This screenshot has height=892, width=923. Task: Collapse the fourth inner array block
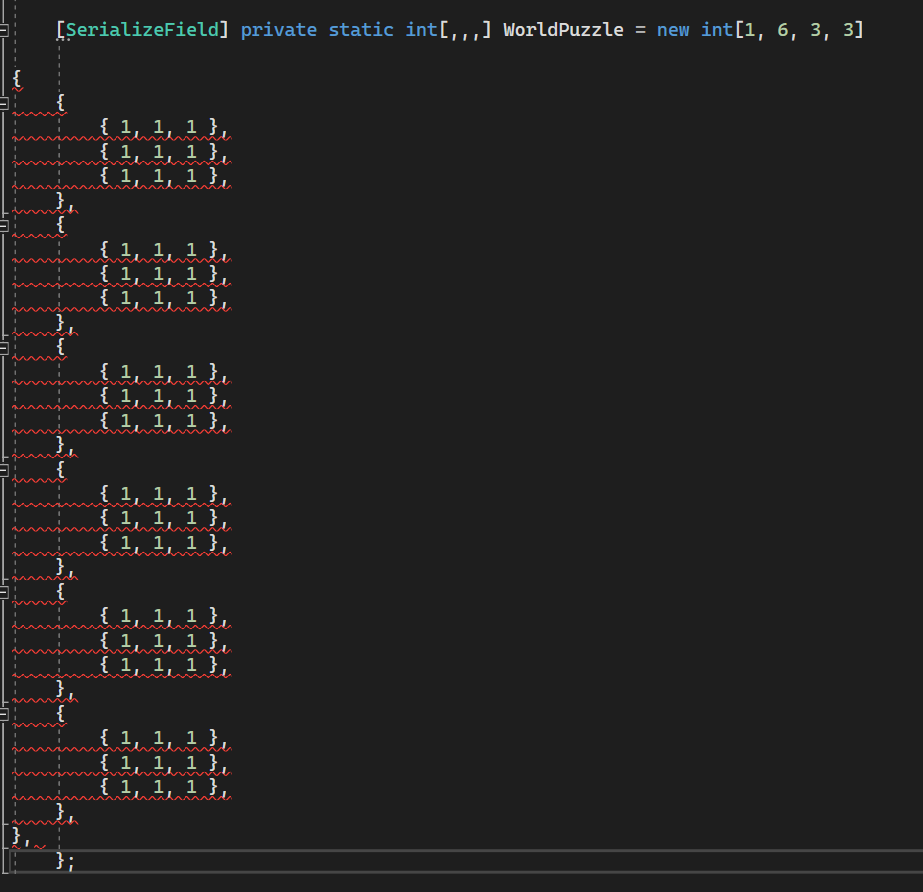(x=4, y=468)
